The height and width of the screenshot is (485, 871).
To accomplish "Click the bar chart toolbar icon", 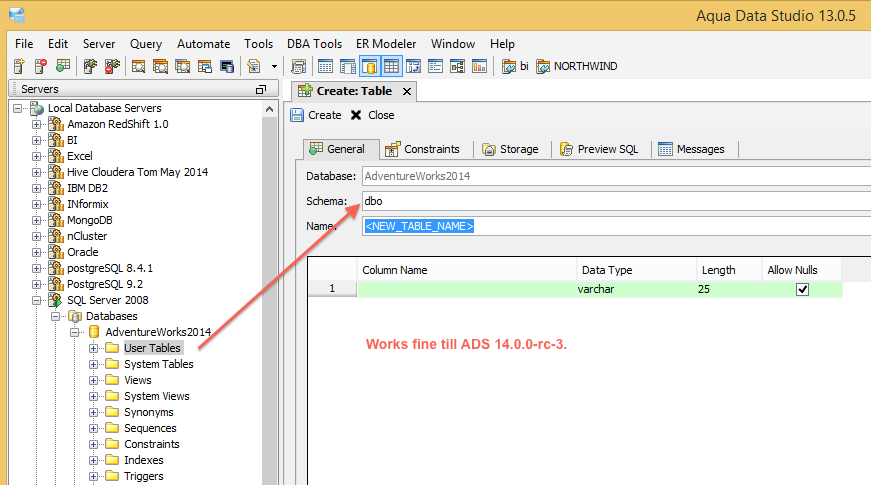I will point(479,67).
